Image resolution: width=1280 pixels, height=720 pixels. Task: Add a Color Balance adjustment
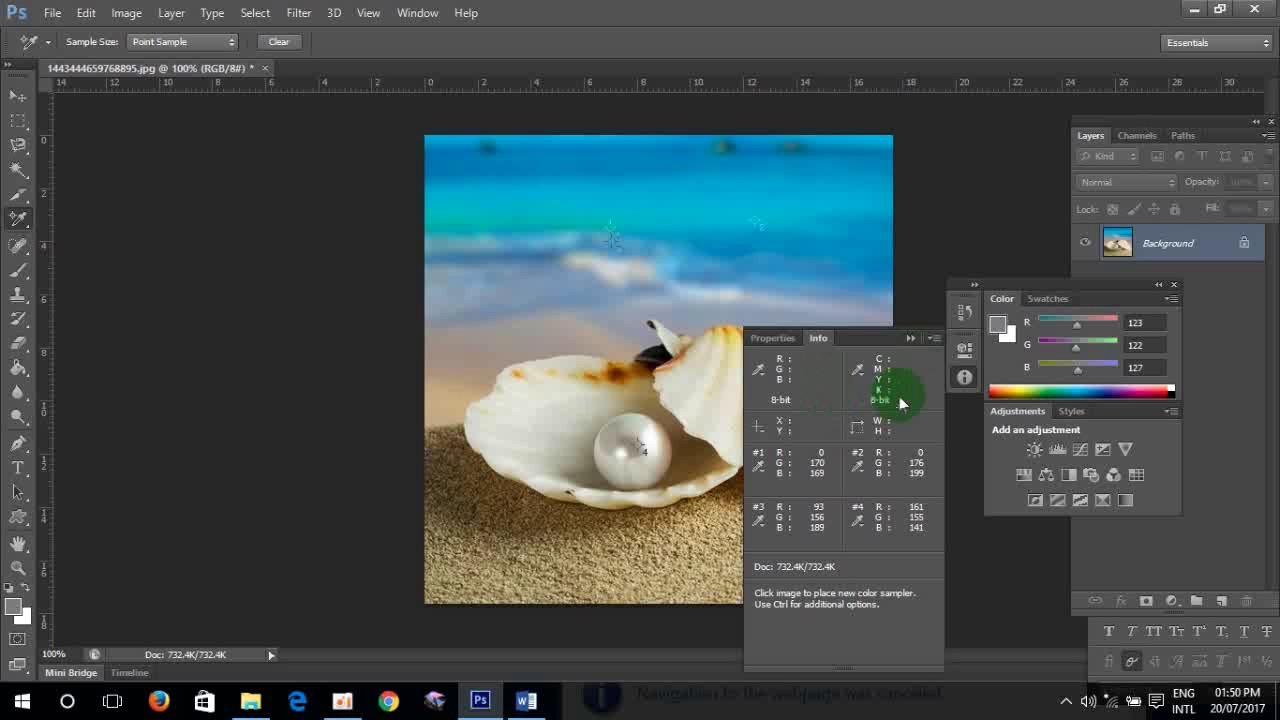pyautogui.click(x=1046, y=475)
